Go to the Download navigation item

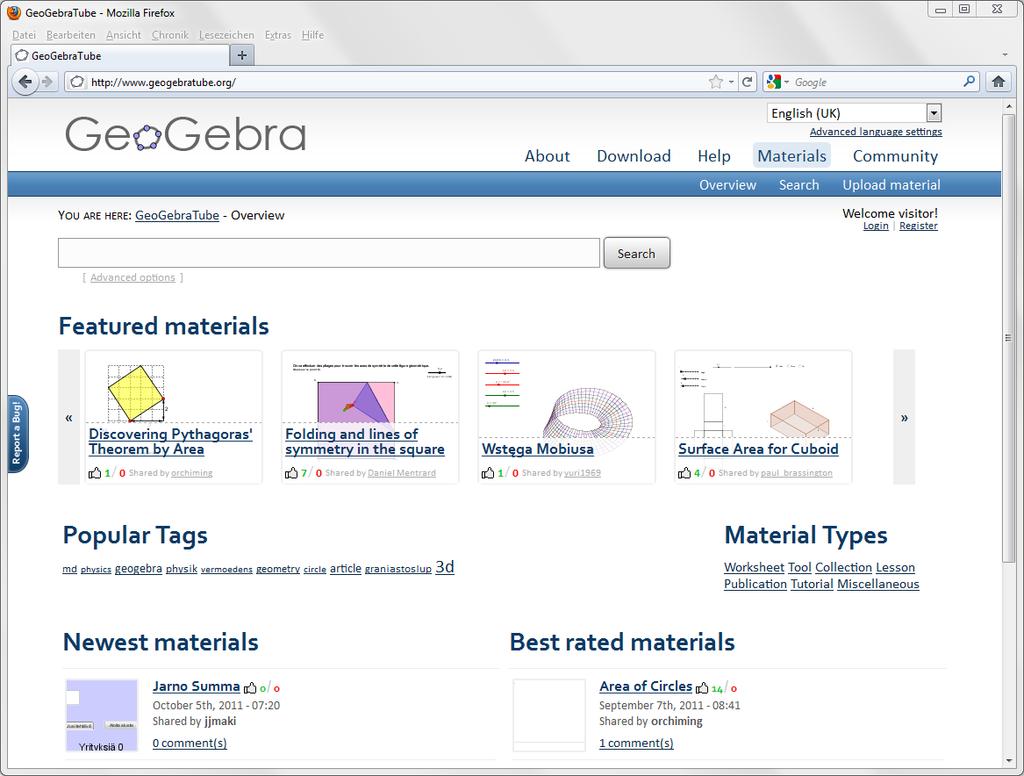pyautogui.click(x=633, y=156)
